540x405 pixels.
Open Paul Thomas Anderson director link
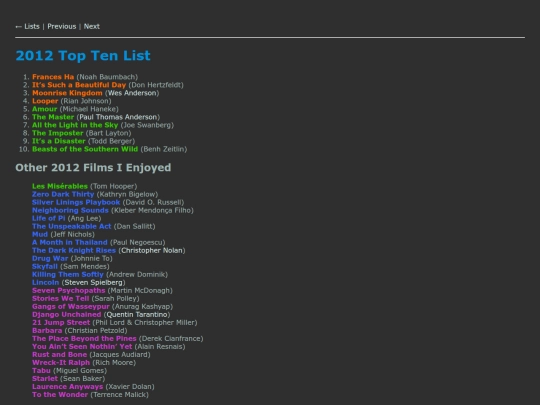pyautogui.click(x=118, y=117)
